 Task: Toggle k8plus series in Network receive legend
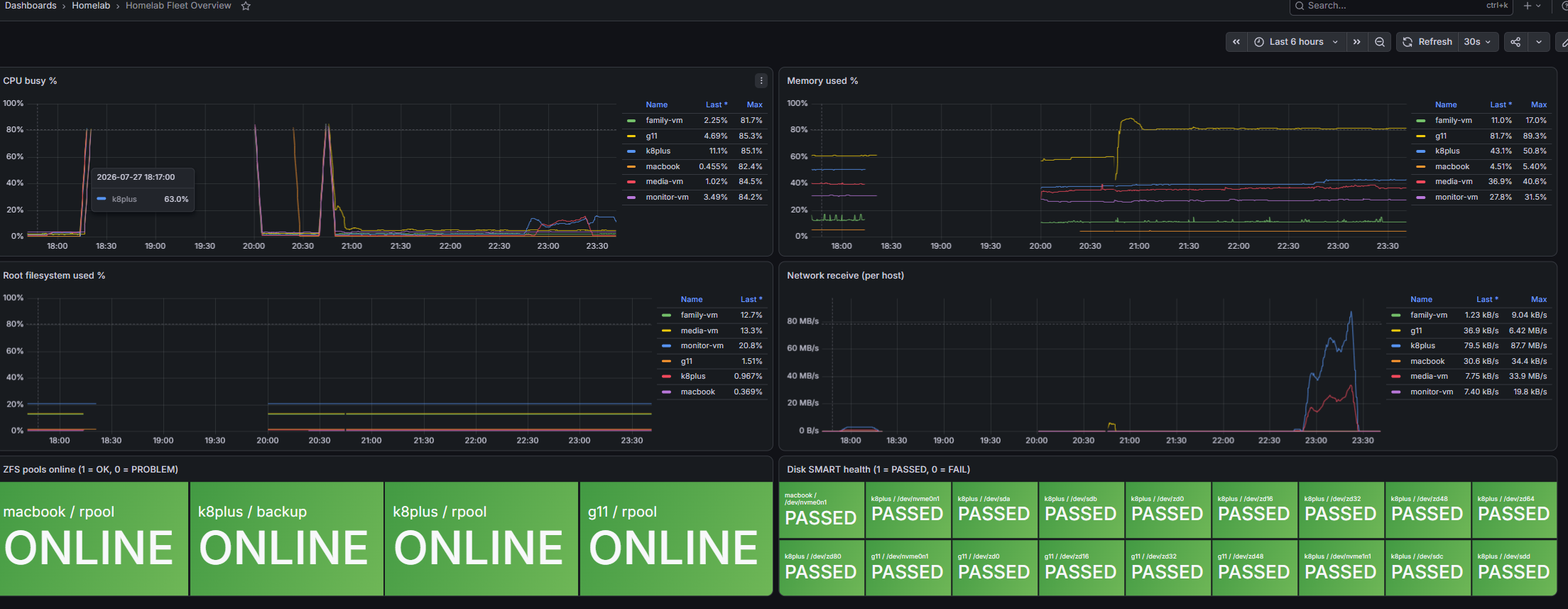[x=1422, y=345]
